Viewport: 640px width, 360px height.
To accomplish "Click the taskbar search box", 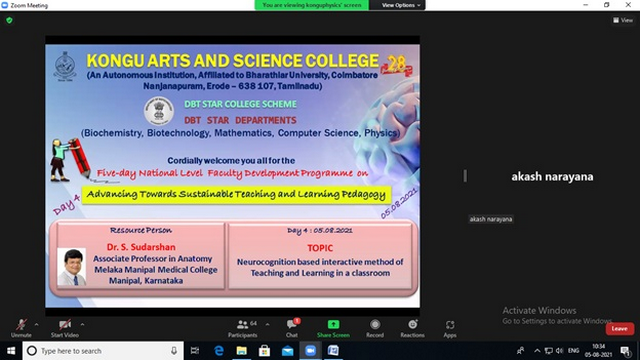I will tap(103, 351).
